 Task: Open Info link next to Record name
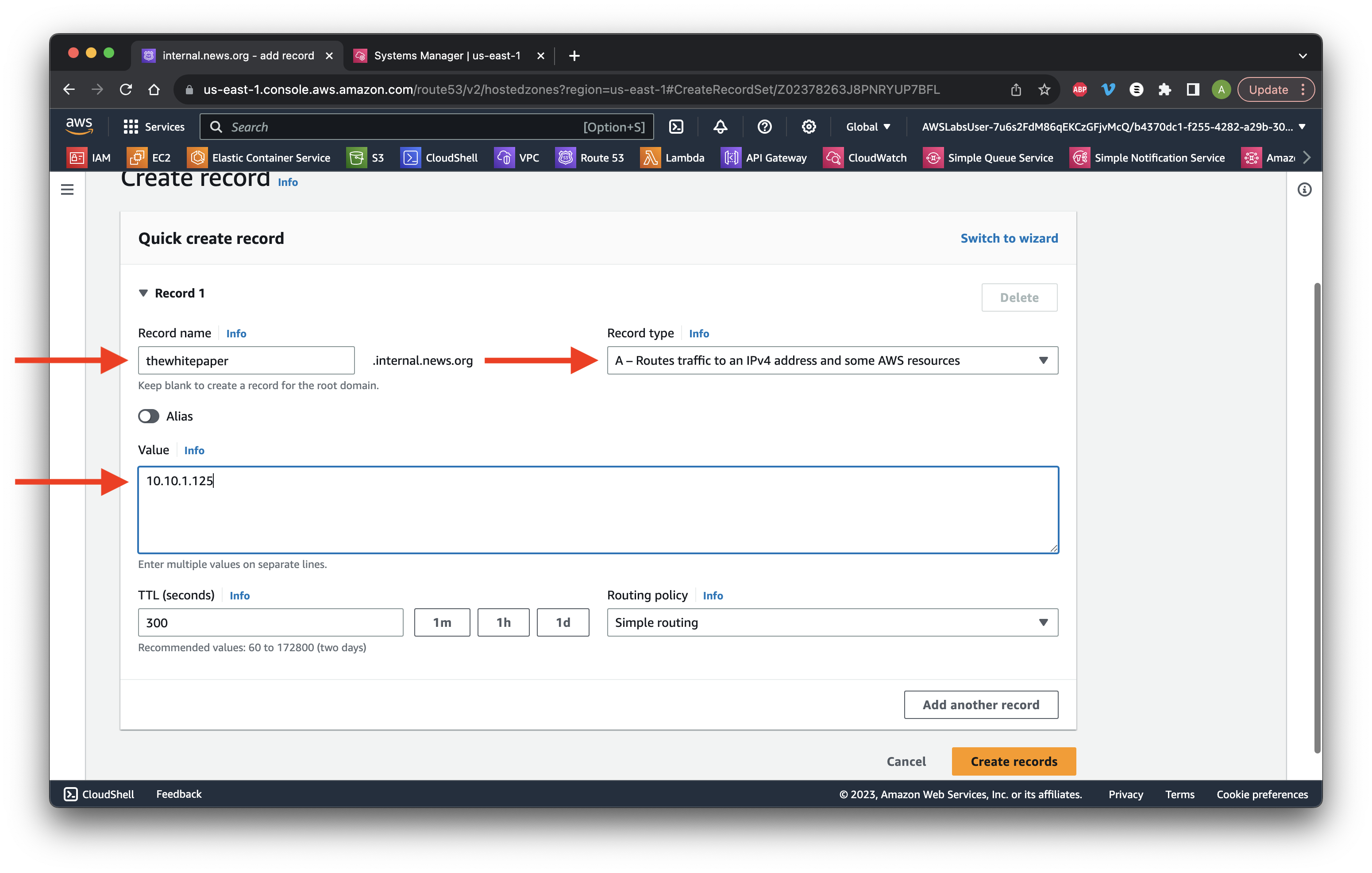pos(236,333)
